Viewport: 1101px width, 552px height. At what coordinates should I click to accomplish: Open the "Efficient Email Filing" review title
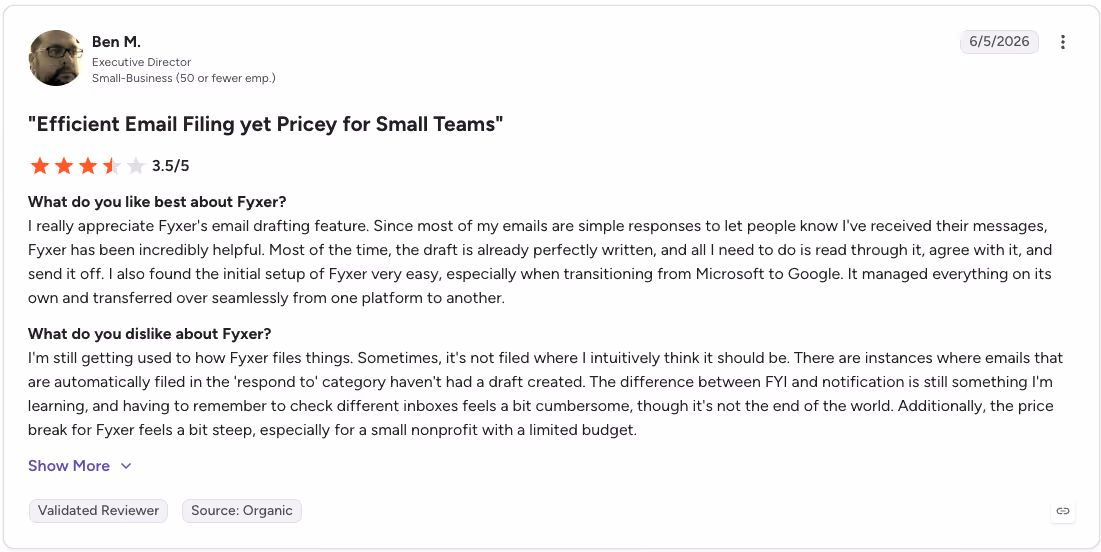click(265, 124)
